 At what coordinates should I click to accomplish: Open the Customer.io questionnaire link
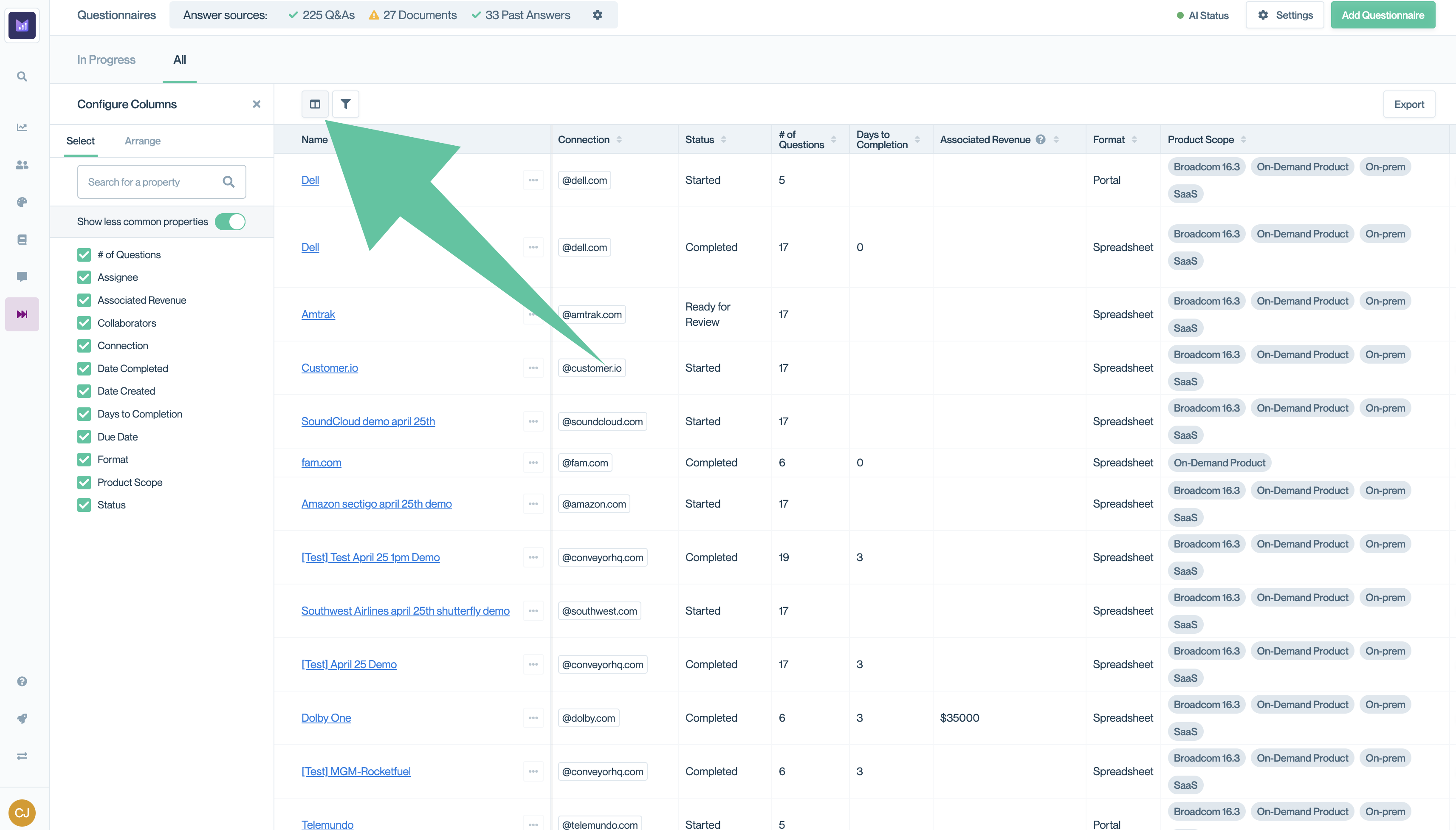[329, 368]
